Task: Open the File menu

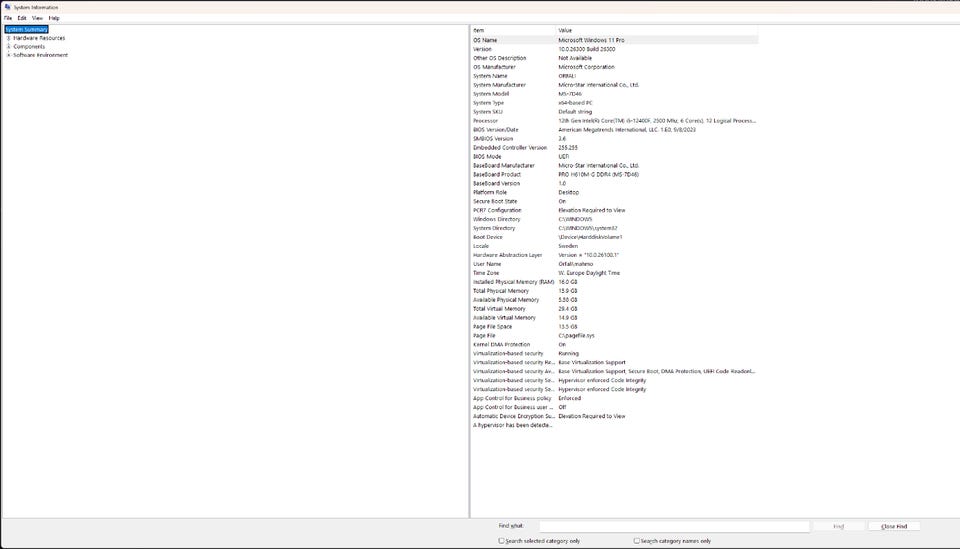Action: point(8,18)
